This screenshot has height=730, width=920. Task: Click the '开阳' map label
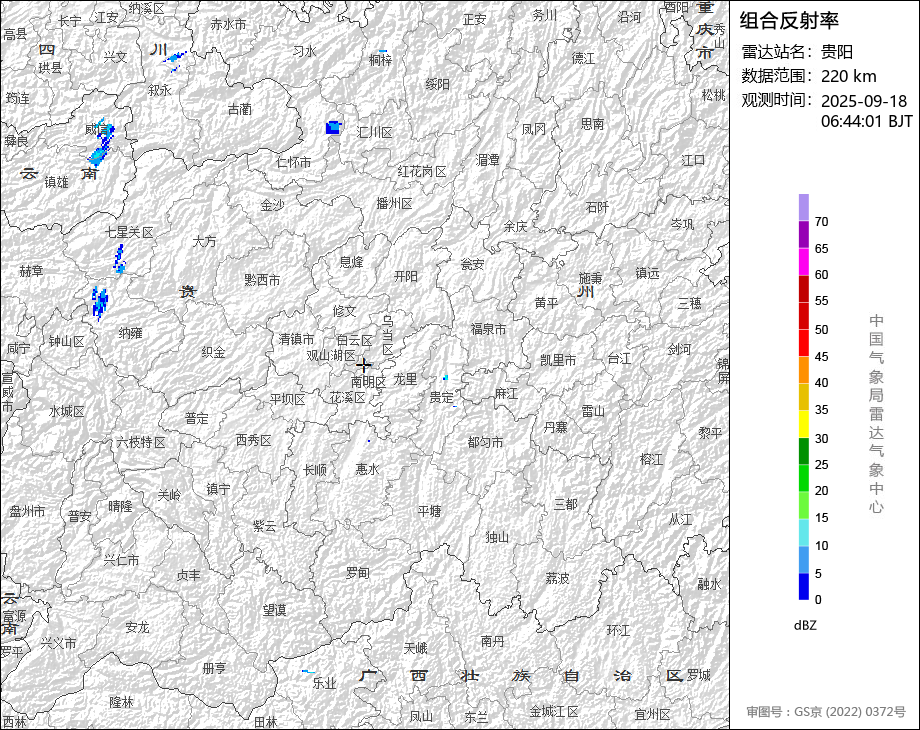point(405,276)
